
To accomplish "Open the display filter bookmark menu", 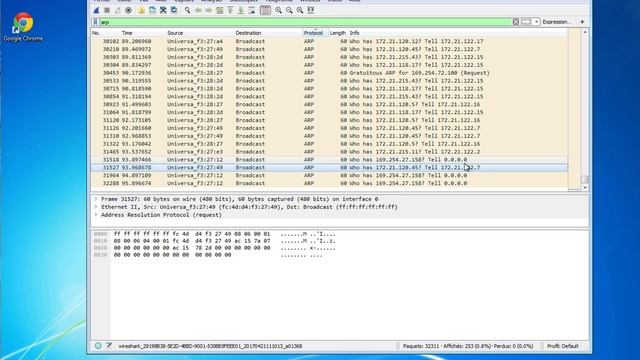I will coord(95,22).
